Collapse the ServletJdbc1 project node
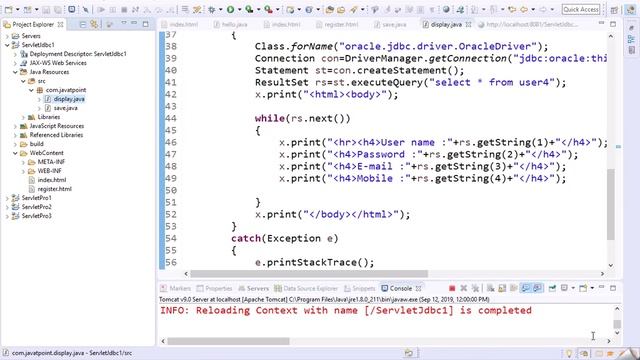This screenshot has width=640, height=360. pos(7,45)
